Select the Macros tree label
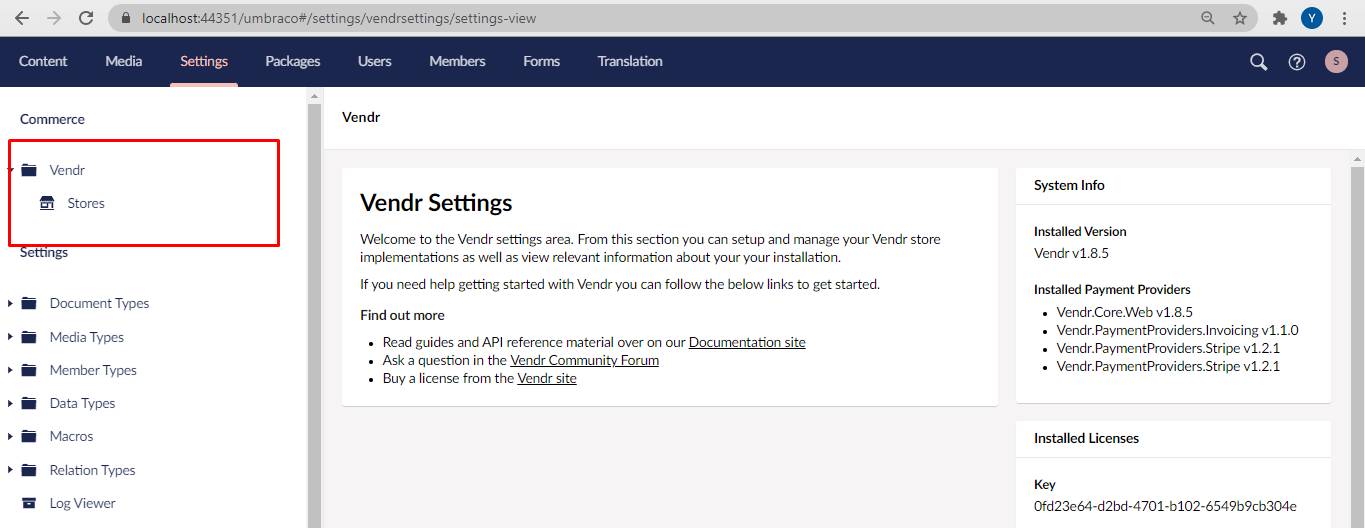The width and height of the screenshot is (1365, 528). [71, 436]
